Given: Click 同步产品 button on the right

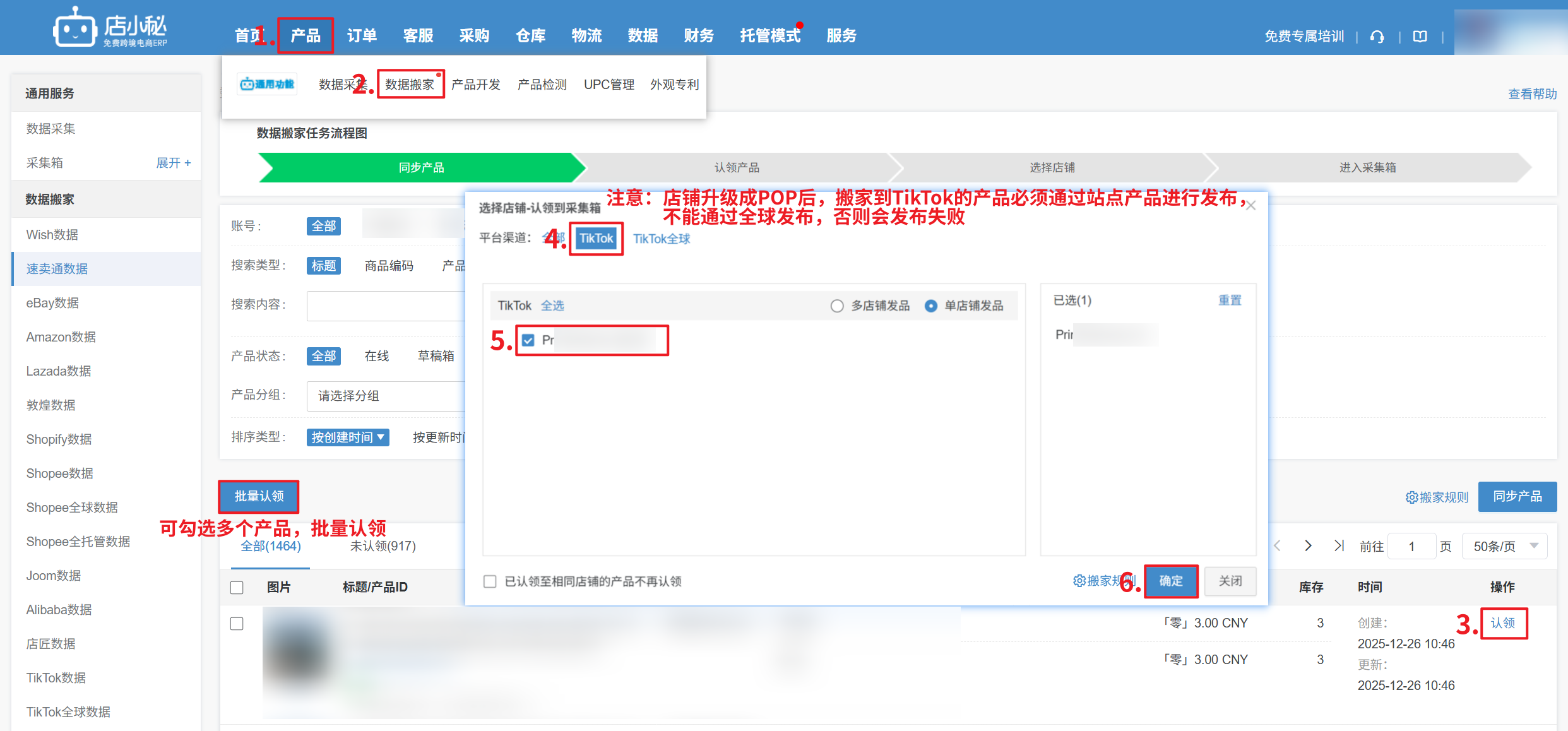Looking at the screenshot, I should pos(1517,497).
